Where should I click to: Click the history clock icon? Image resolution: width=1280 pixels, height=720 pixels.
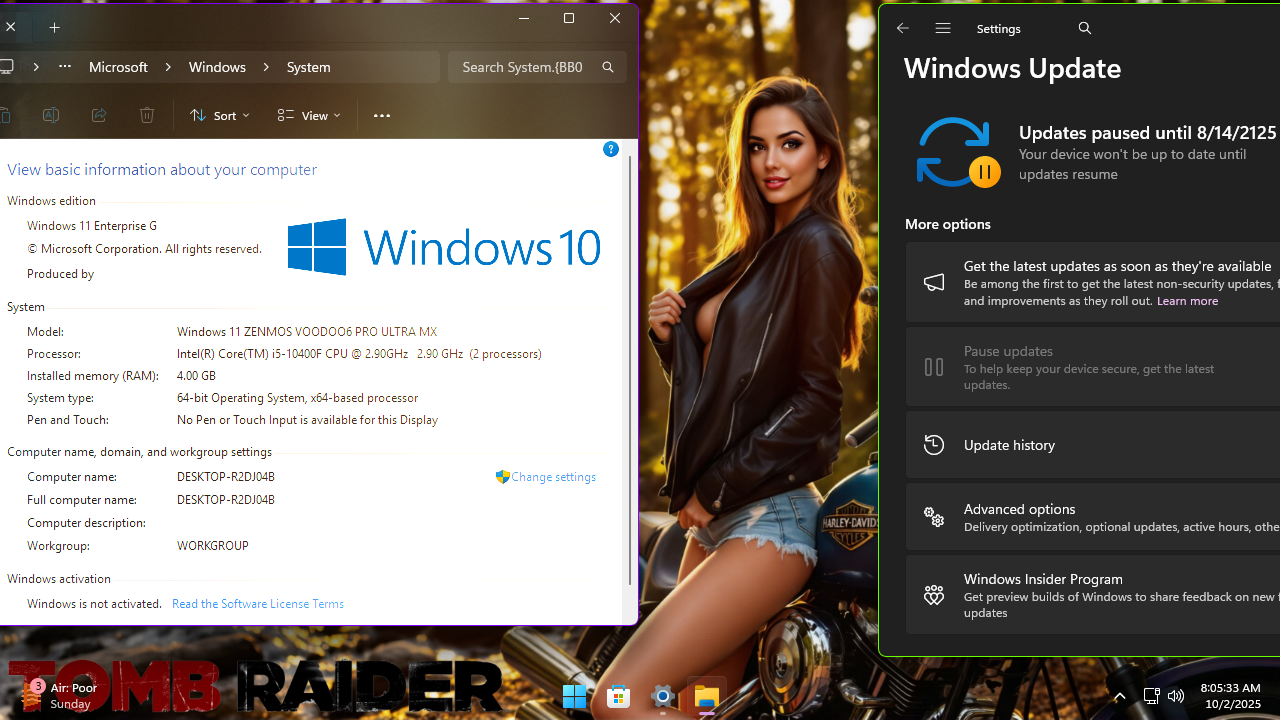tap(934, 445)
